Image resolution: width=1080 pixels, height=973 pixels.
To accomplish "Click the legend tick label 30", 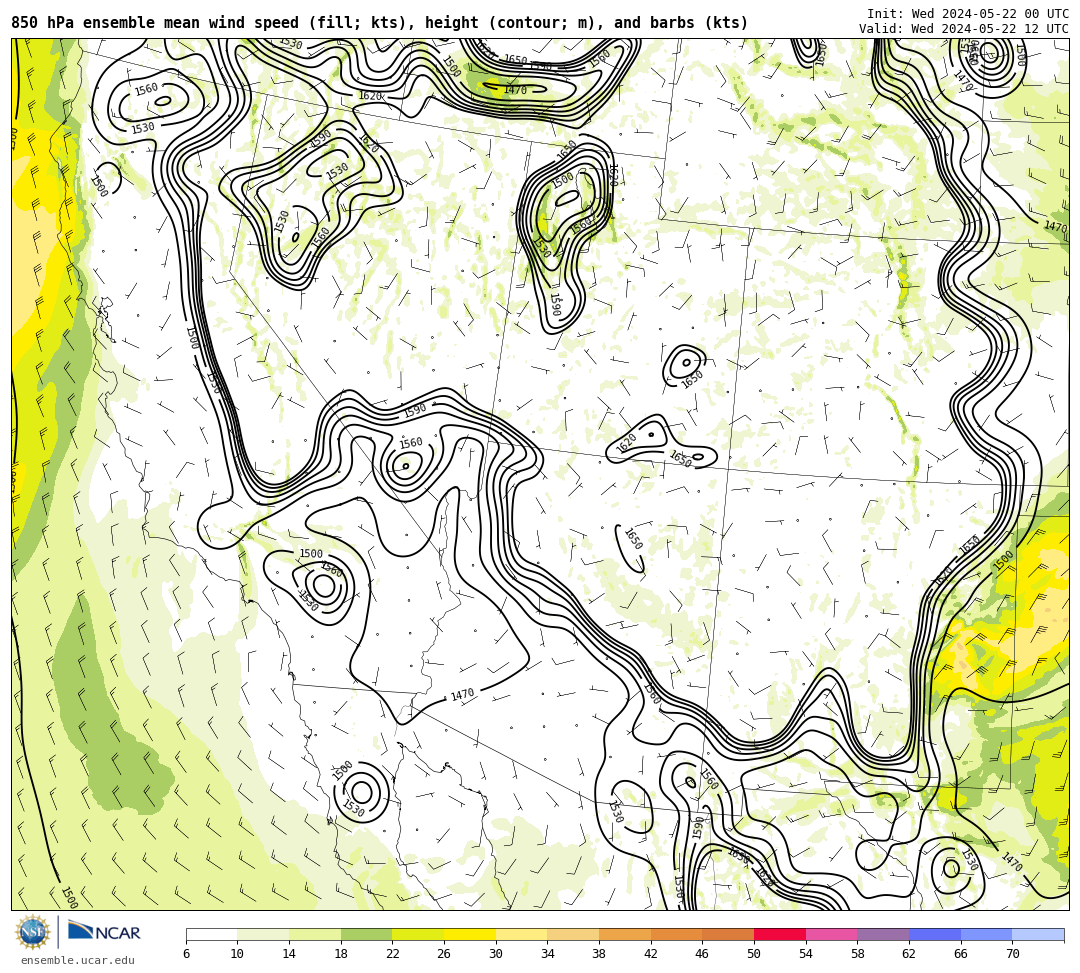I will [496, 954].
